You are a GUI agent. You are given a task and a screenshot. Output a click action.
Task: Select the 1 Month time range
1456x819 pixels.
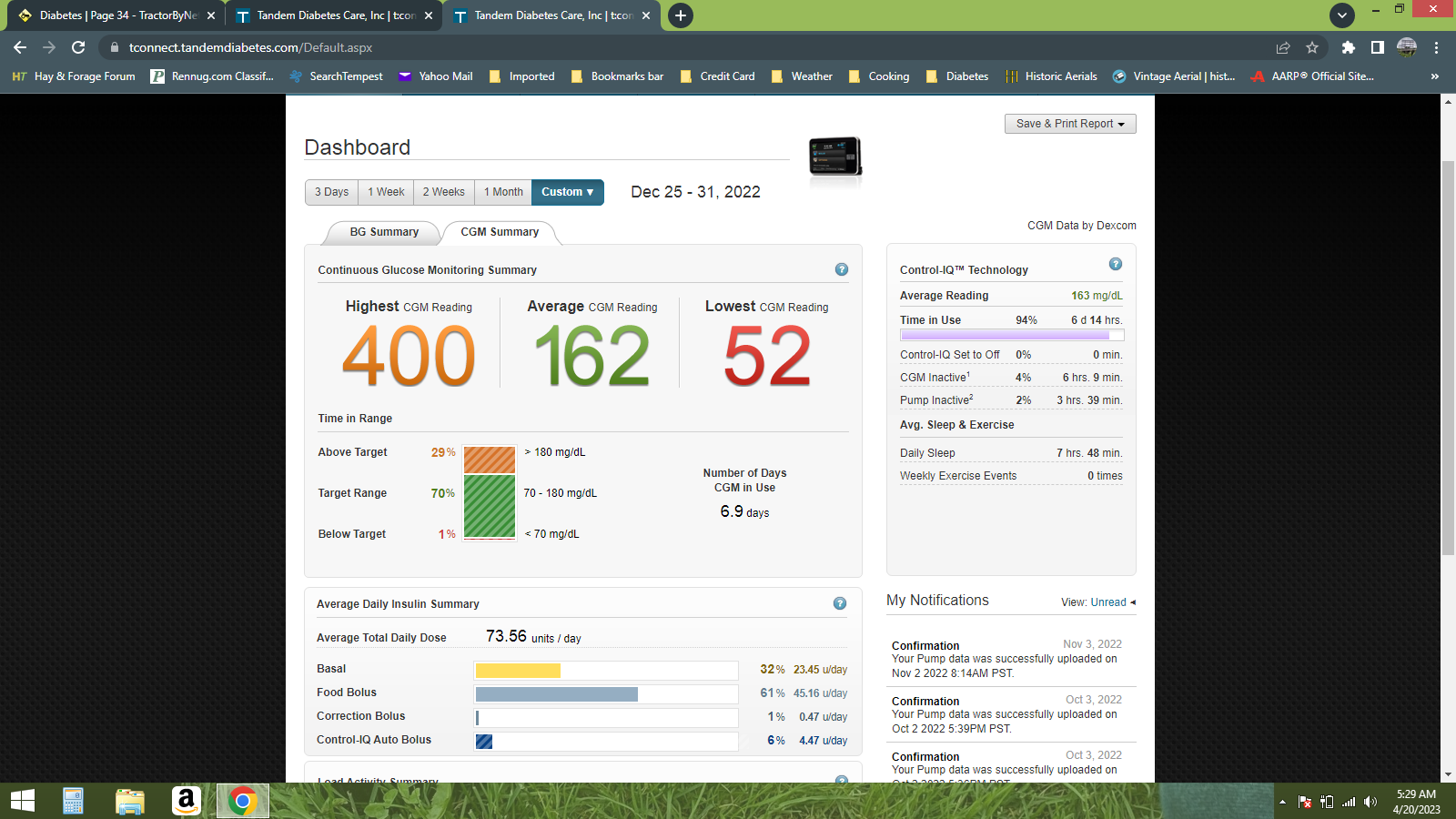click(x=503, y=192)
